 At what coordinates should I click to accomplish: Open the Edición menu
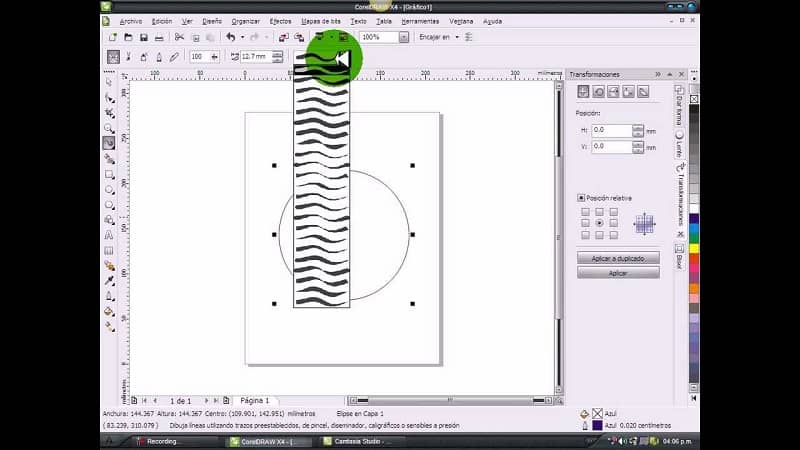162,21
